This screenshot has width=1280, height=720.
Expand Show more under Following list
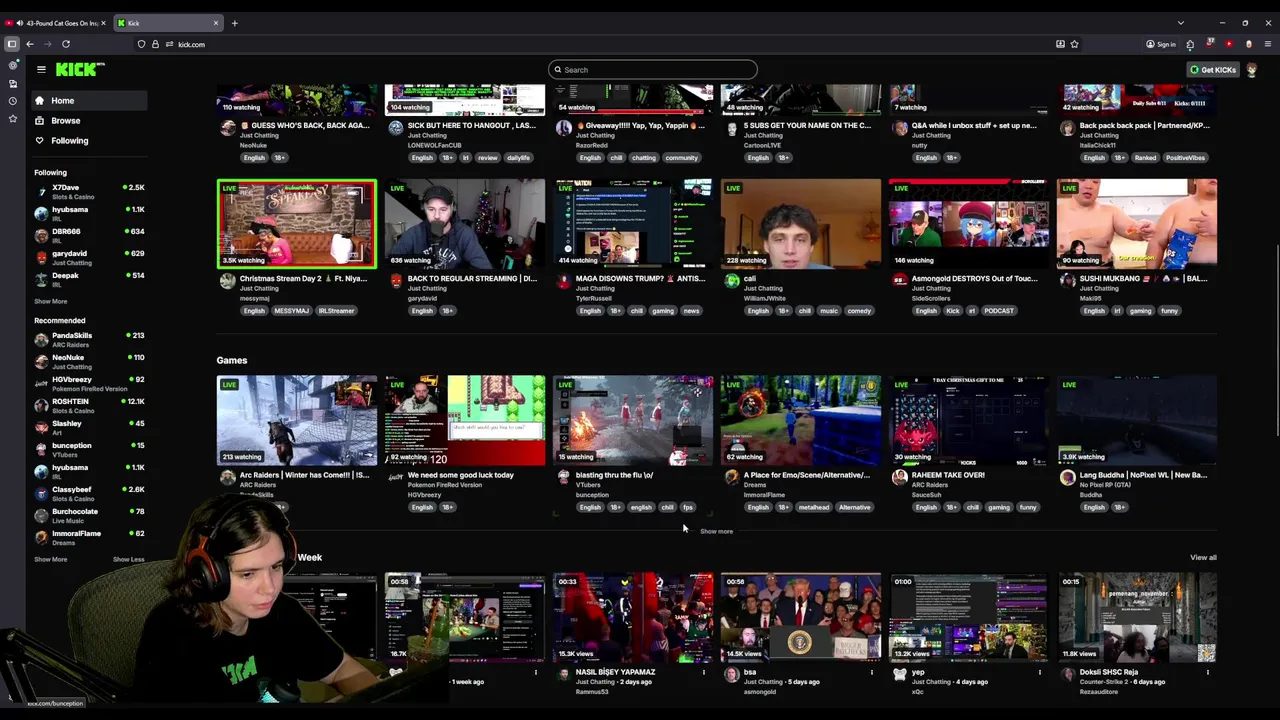click(51, 301)
